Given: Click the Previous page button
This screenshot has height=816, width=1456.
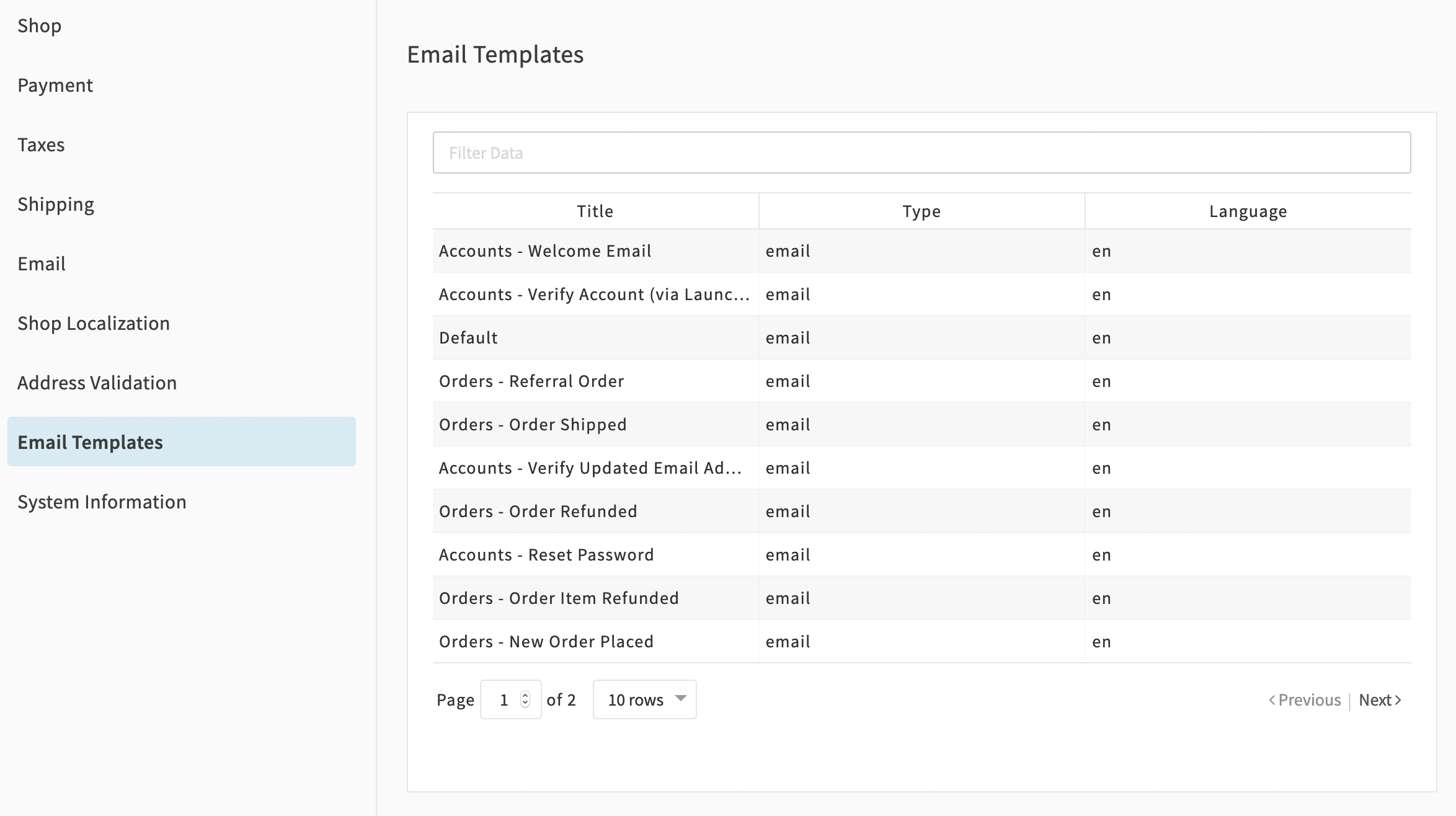Looking at the screenshot, I should click(1305, 700).
